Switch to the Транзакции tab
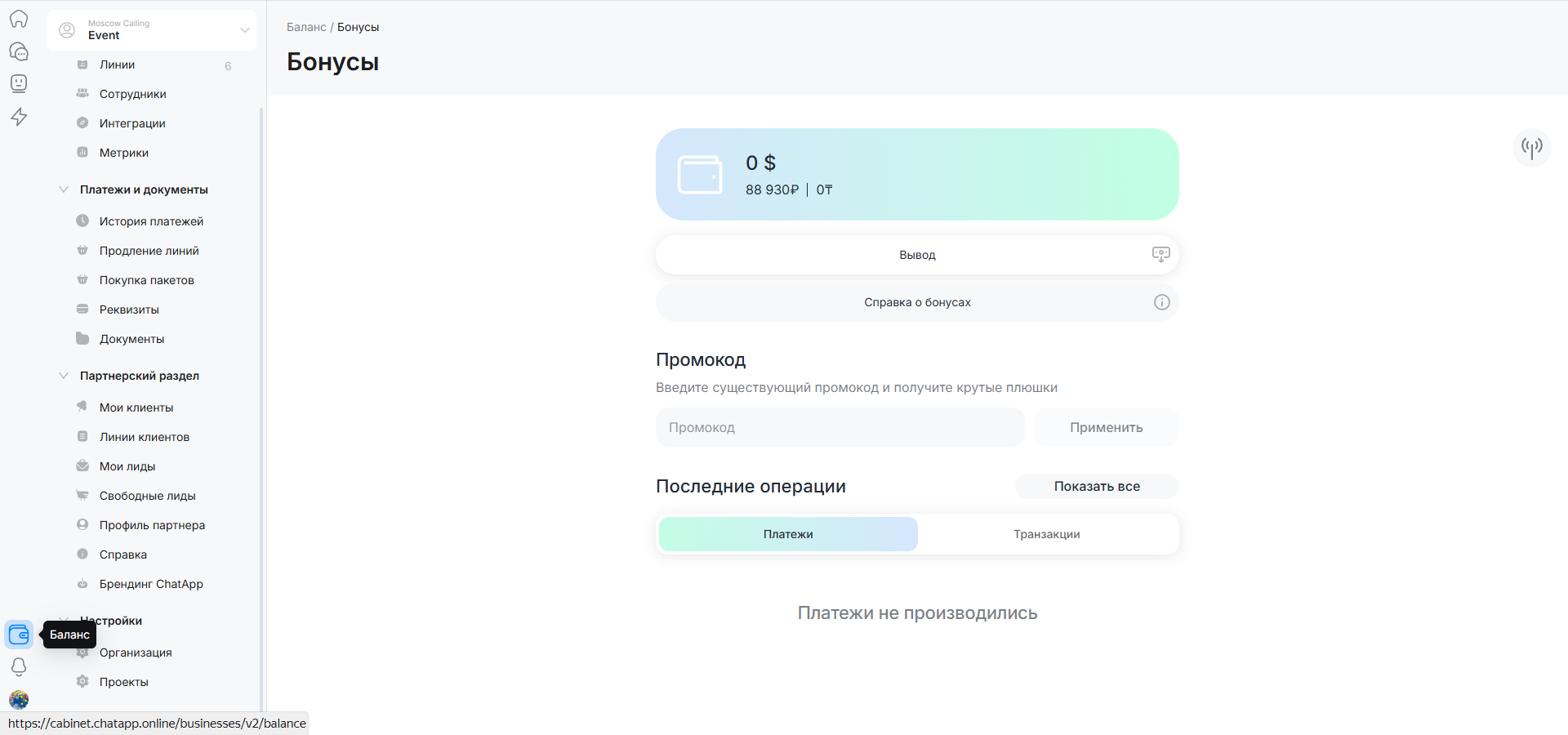The height and width of the screenshot is (735, 1568). tap(1046, 534)
